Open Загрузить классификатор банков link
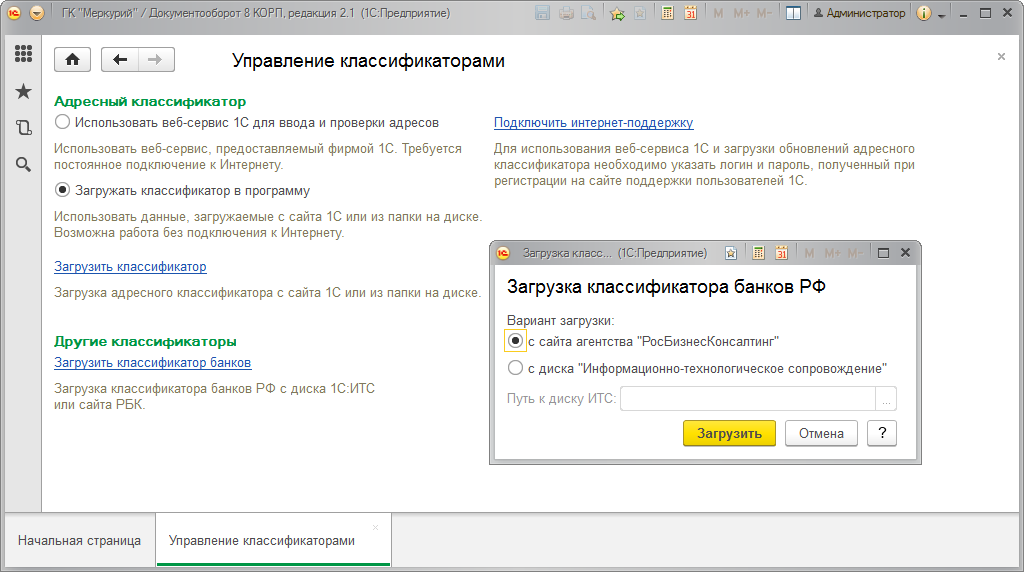The height and width of the screenshot is (572, 1024). (x=152, y=362)
